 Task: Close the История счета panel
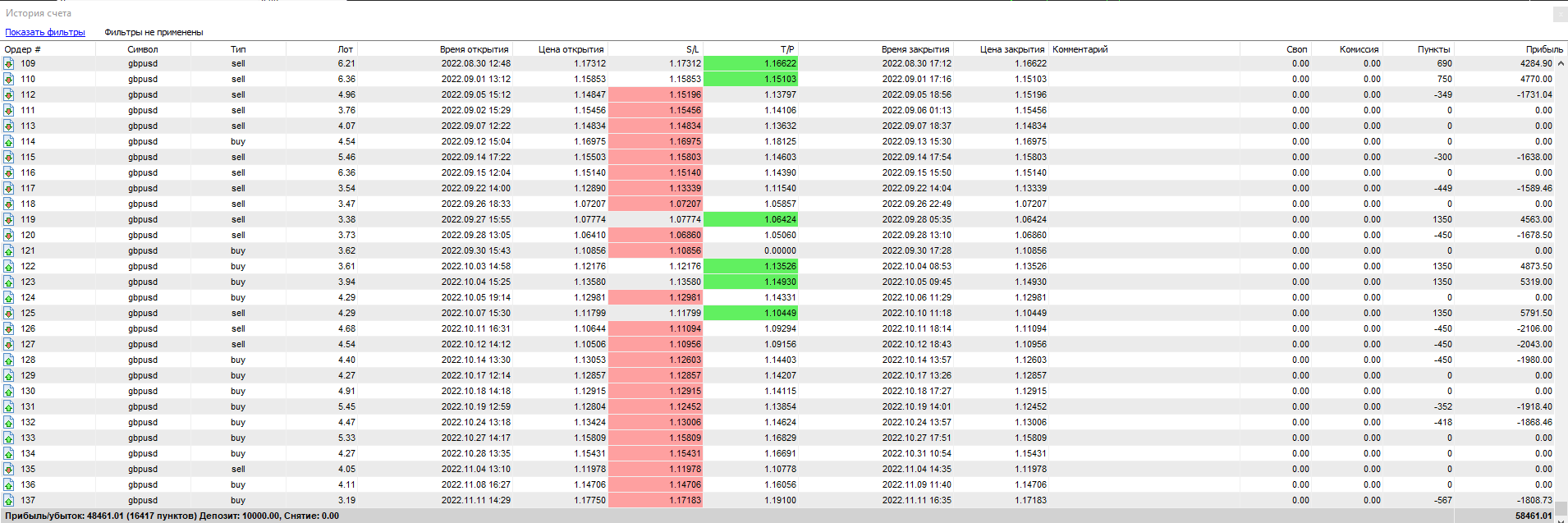coord(1559,14)
